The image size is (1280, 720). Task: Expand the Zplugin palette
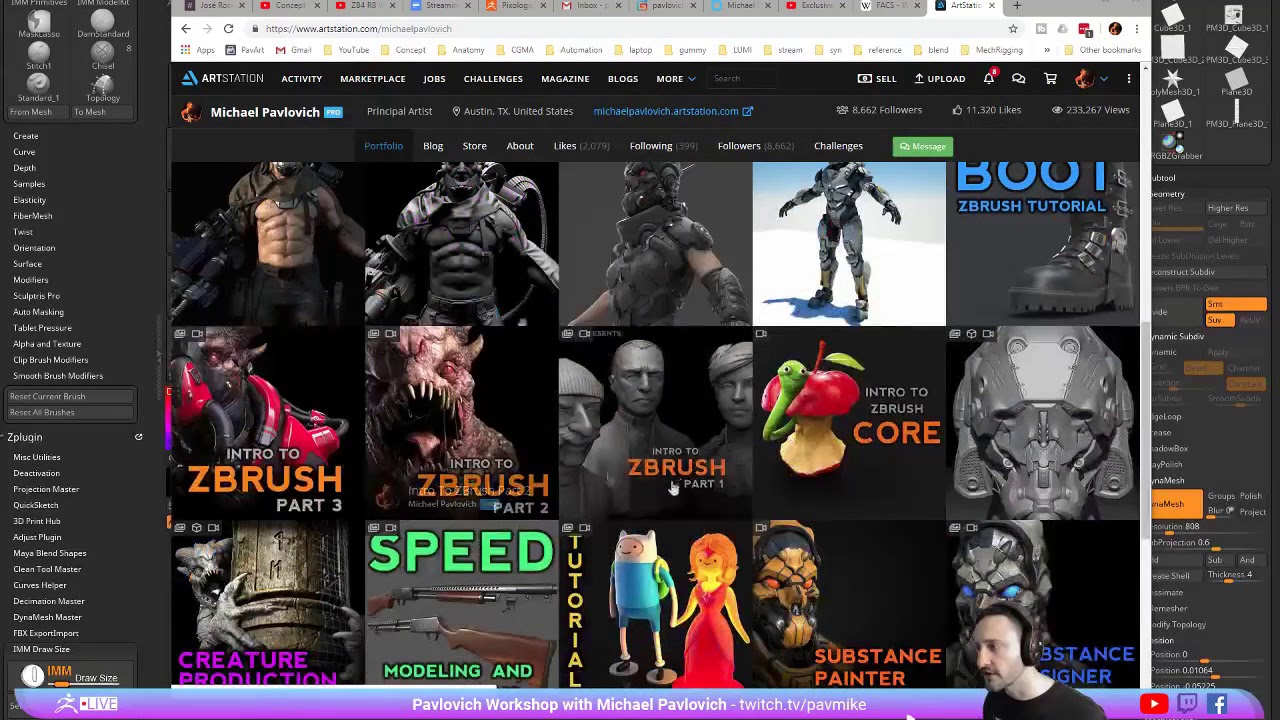[x=25, y=437]
